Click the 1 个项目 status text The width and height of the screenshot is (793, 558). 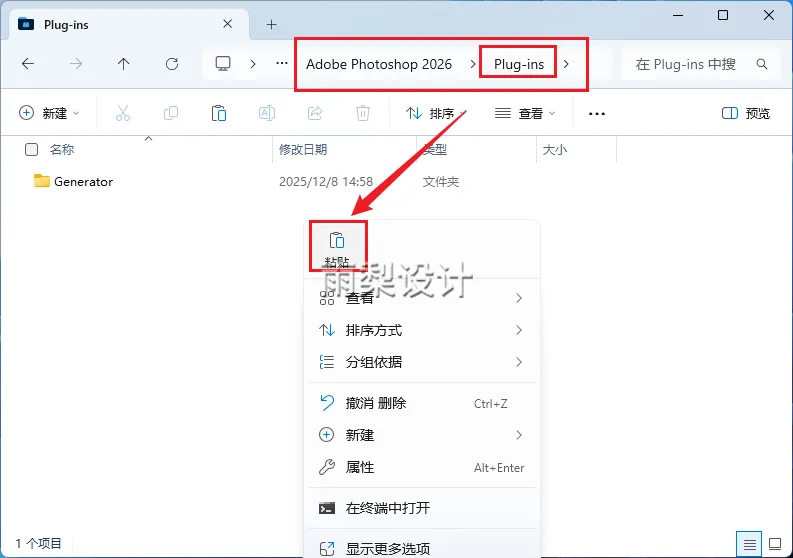(x=38, y=543)
